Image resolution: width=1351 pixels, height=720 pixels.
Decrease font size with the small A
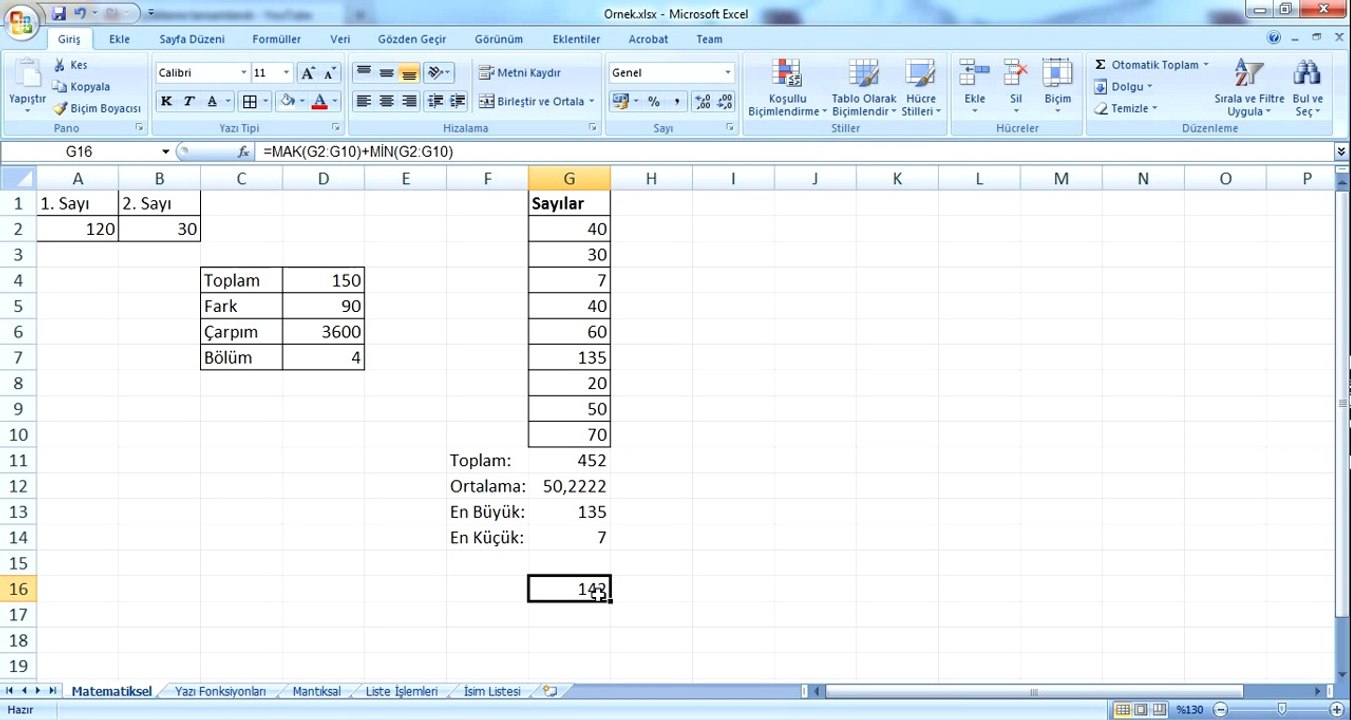tap(331, 73)
